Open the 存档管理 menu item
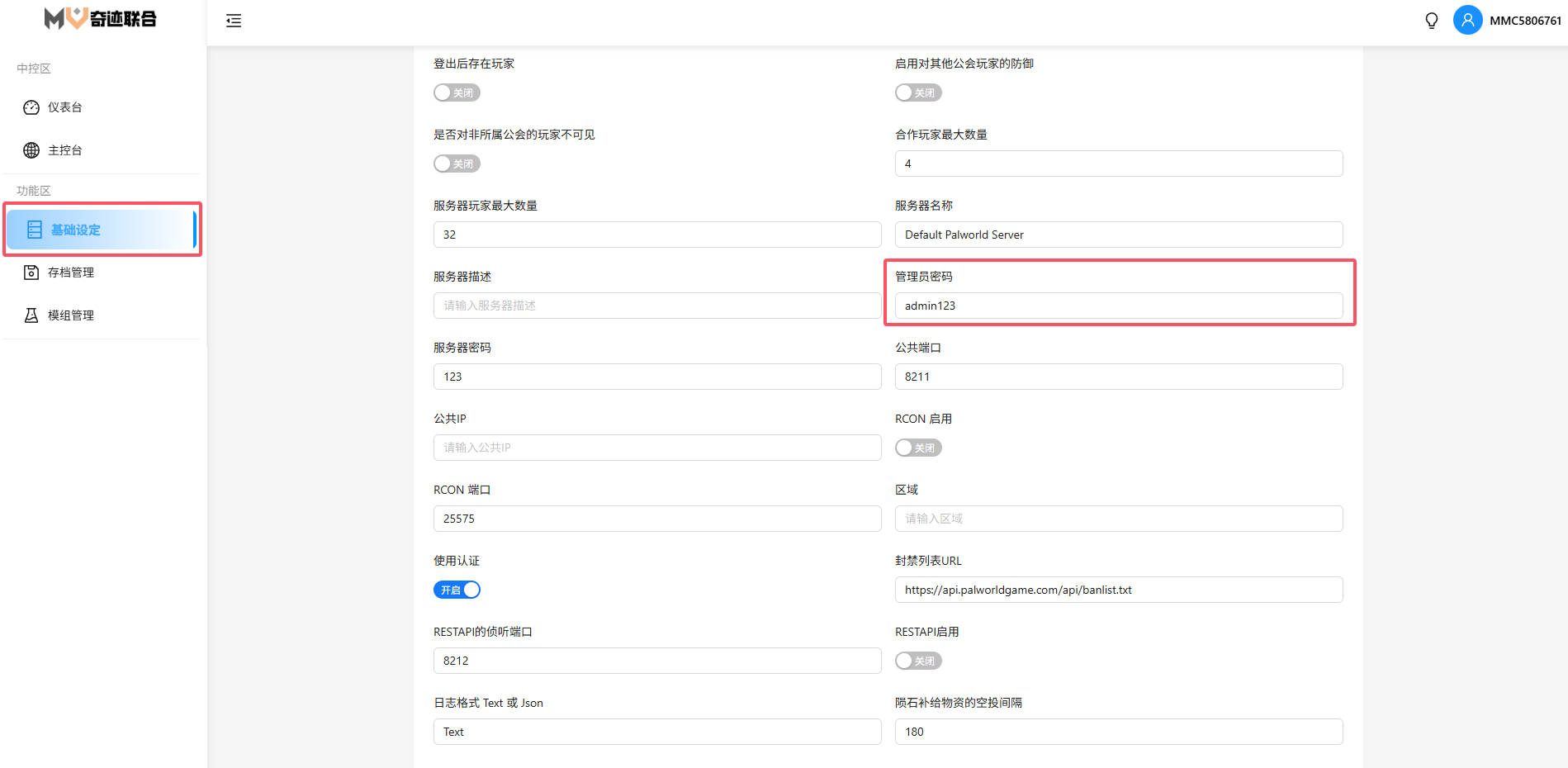The width and height of the screenshot is (1568, 768). [71, 273]
